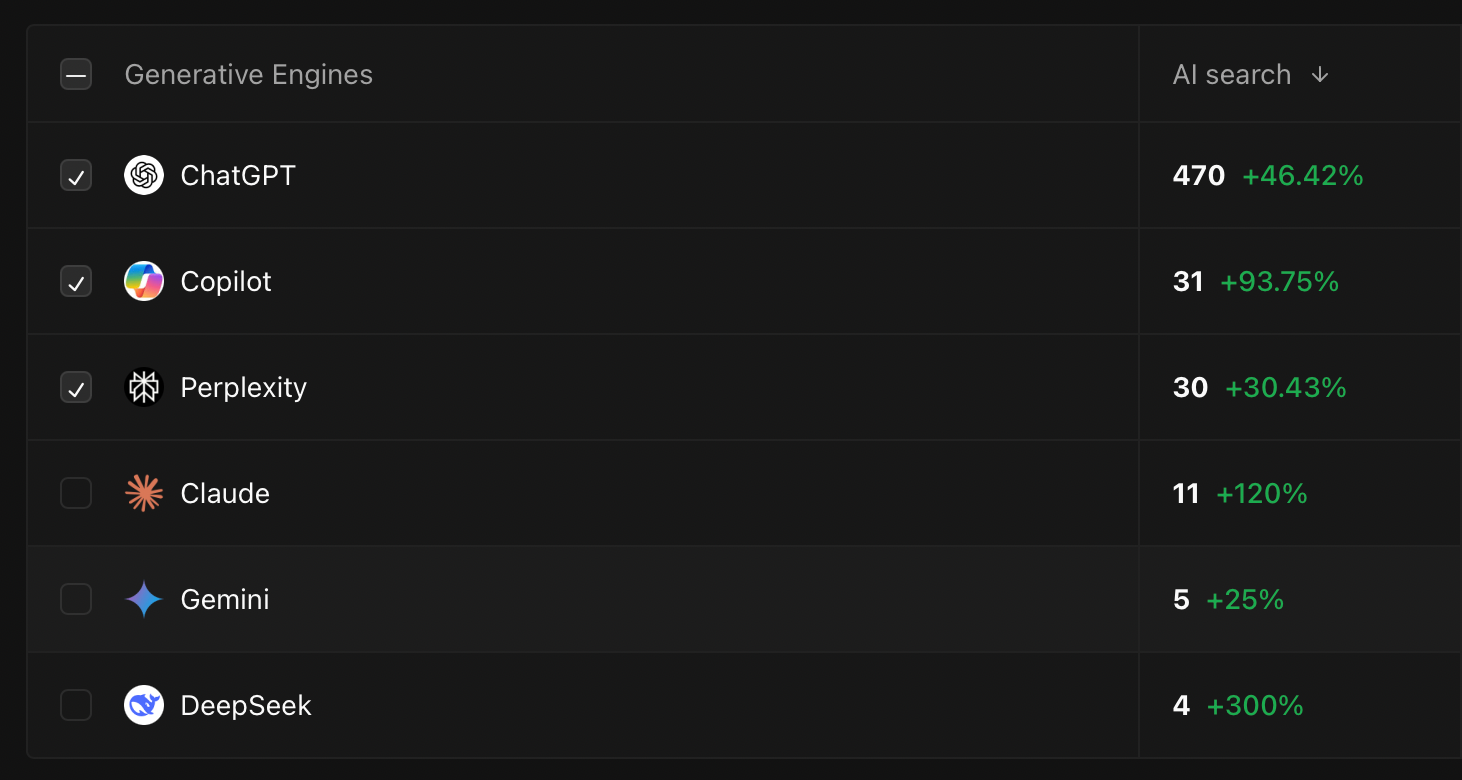Click the Perplexity logo icon
Screen dimensions: 1462x780
(144, 388)
